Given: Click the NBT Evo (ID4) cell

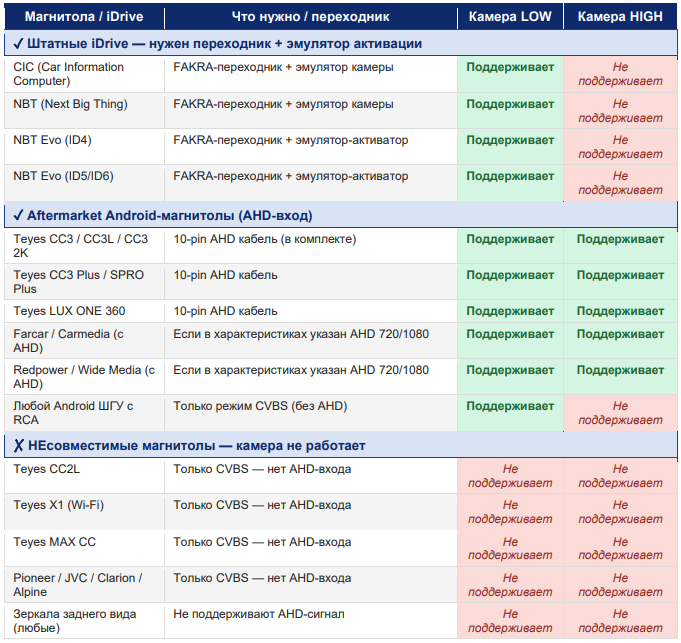Looking at the screenshot, I should (x=84, y=147).
